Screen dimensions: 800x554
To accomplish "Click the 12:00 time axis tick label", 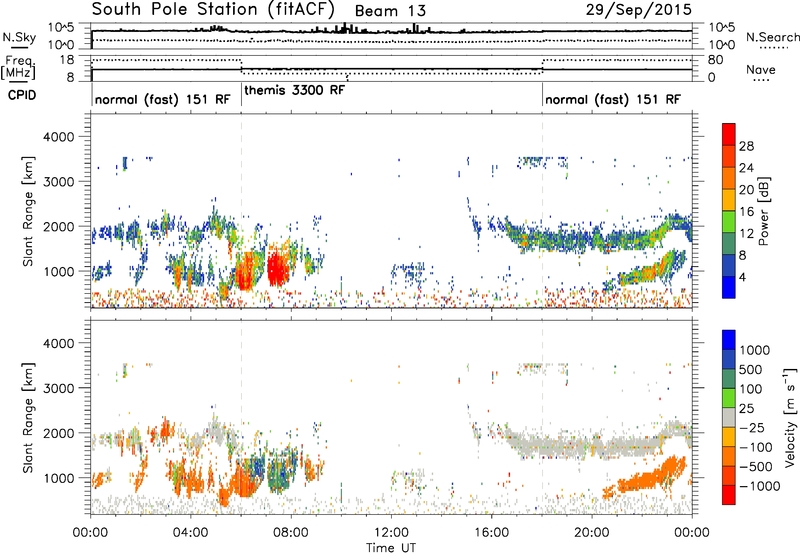I will [391, 533].
